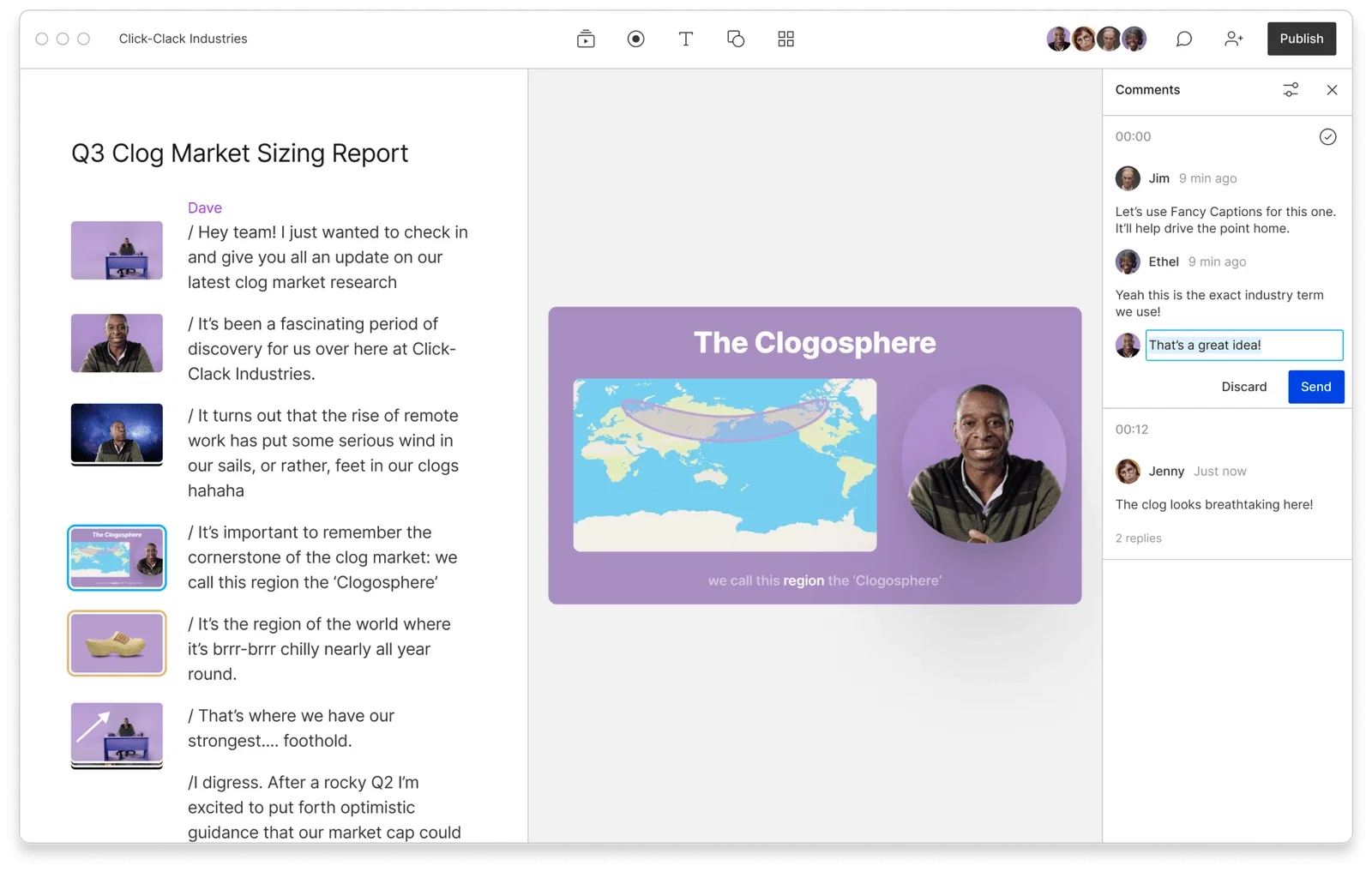Open the Shapes tool icon

click(x=736, y=39)
